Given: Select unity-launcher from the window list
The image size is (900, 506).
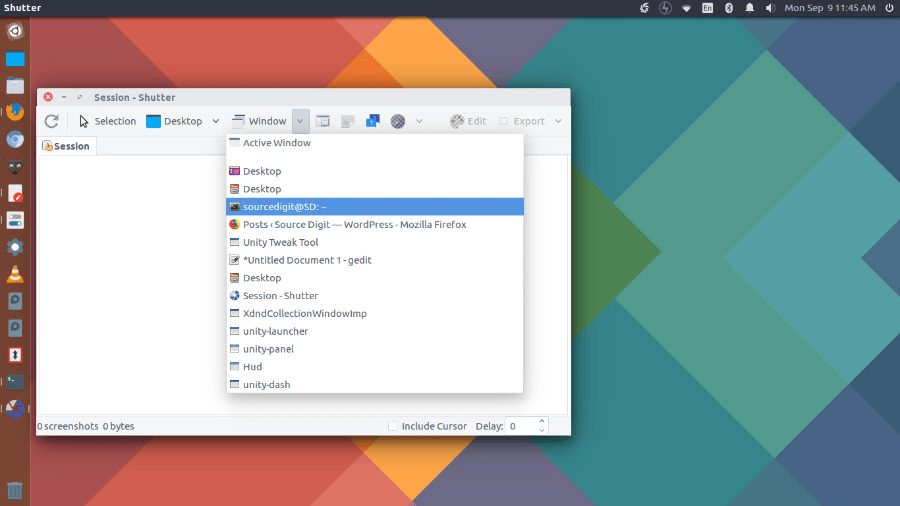Looking at the screenshot, I should tap(375, 331).
